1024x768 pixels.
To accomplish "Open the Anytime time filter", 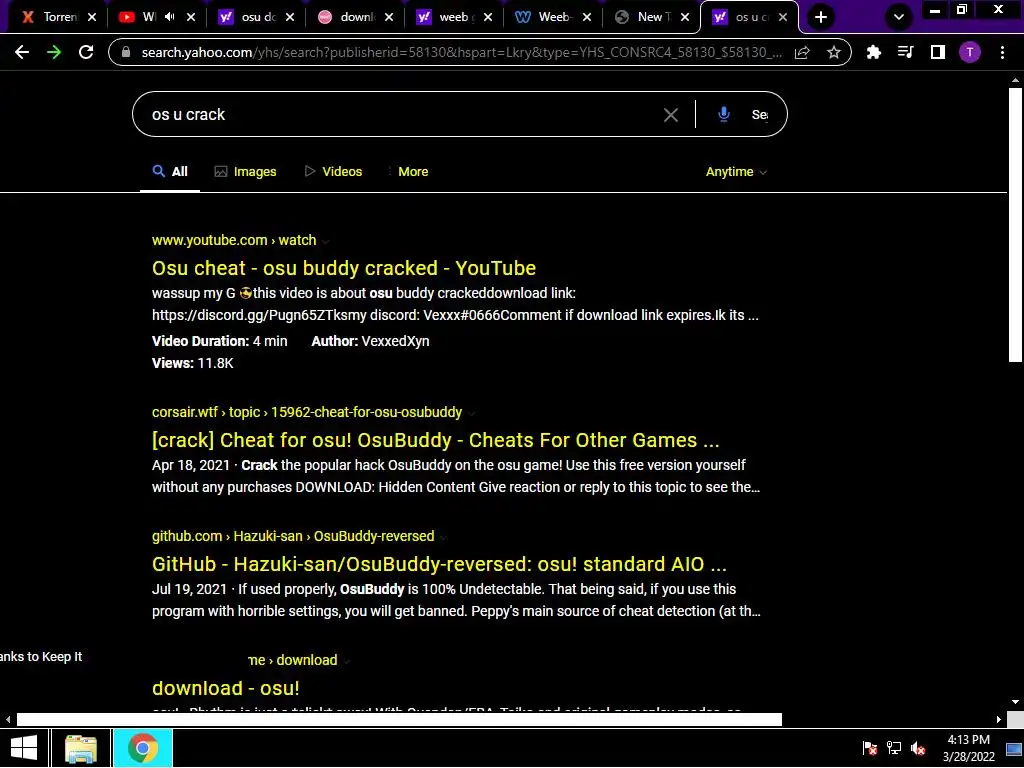I will [736, 172].
